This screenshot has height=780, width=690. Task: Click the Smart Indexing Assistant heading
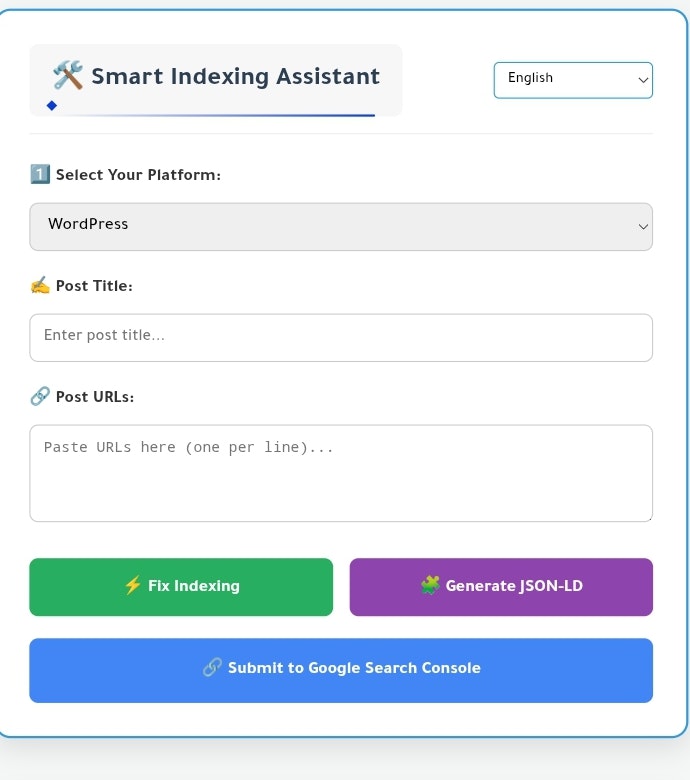(235, 76)
